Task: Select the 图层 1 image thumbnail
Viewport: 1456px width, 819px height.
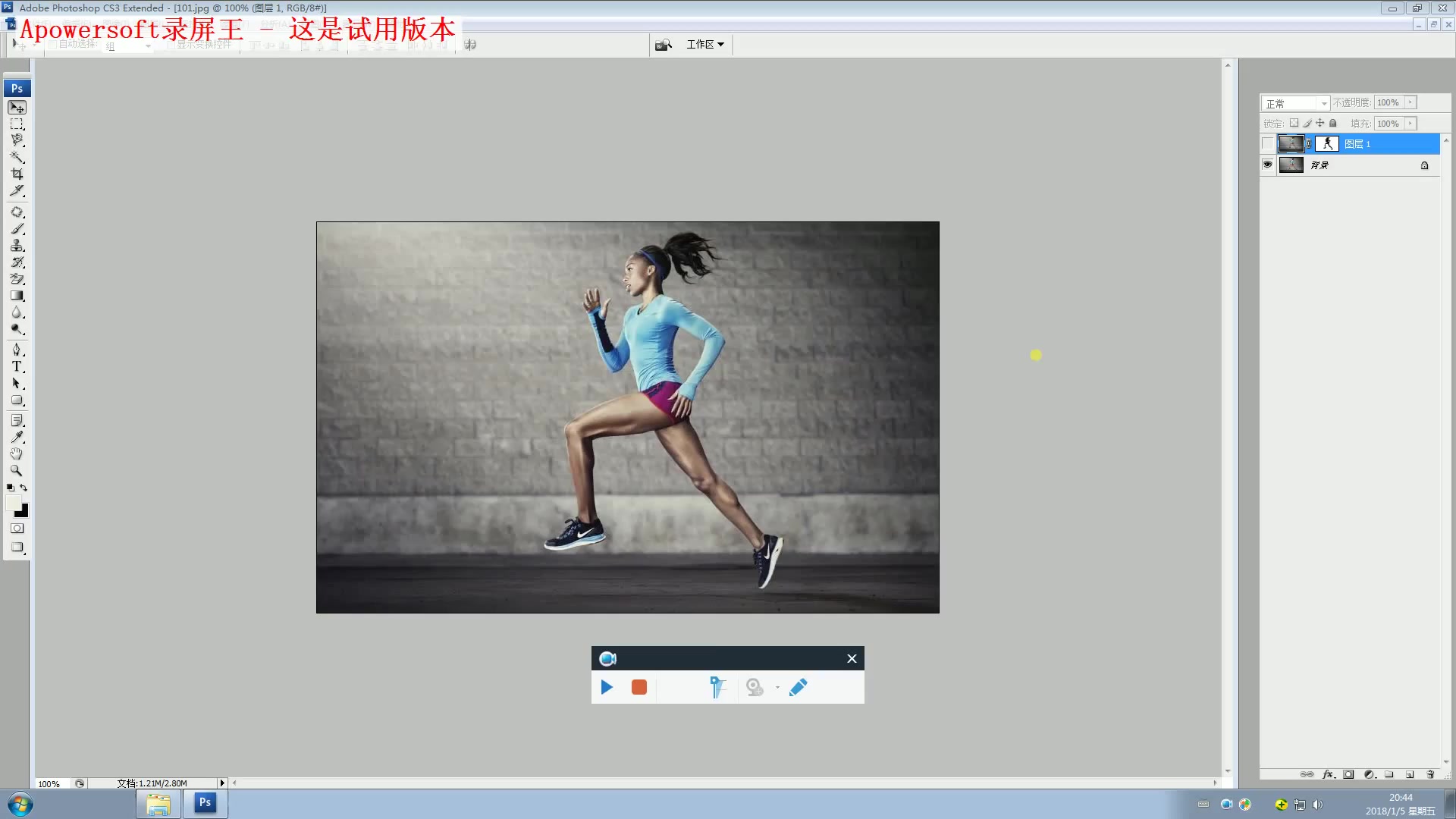Action: tap(1291, 143)
